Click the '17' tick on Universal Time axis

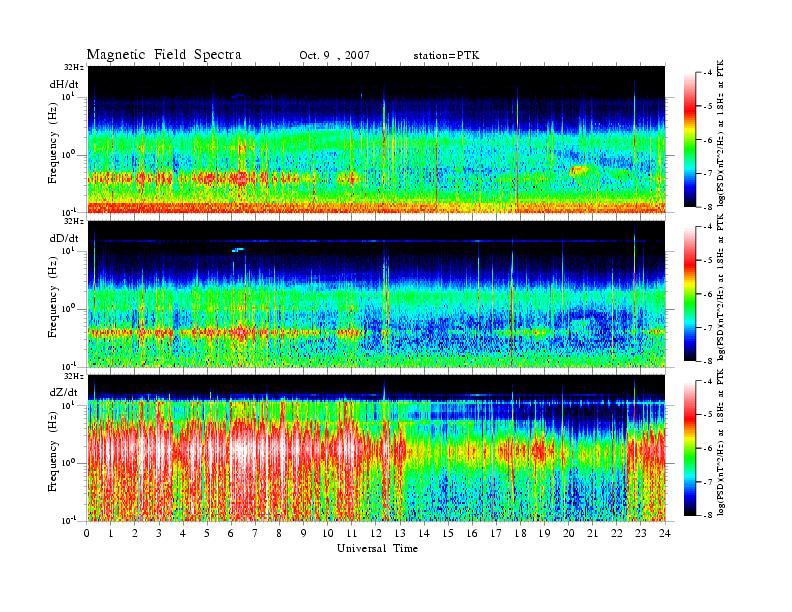pos(496,533)
